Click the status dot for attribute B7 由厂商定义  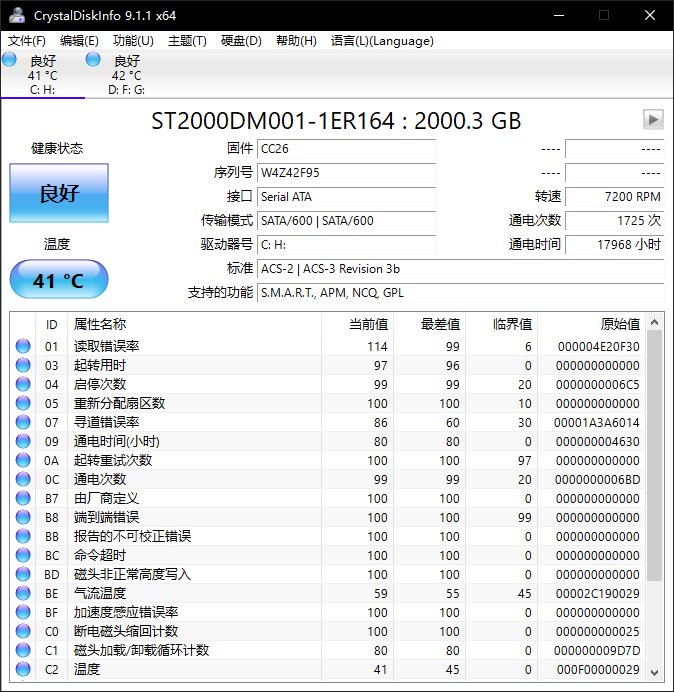click(23, 498)
